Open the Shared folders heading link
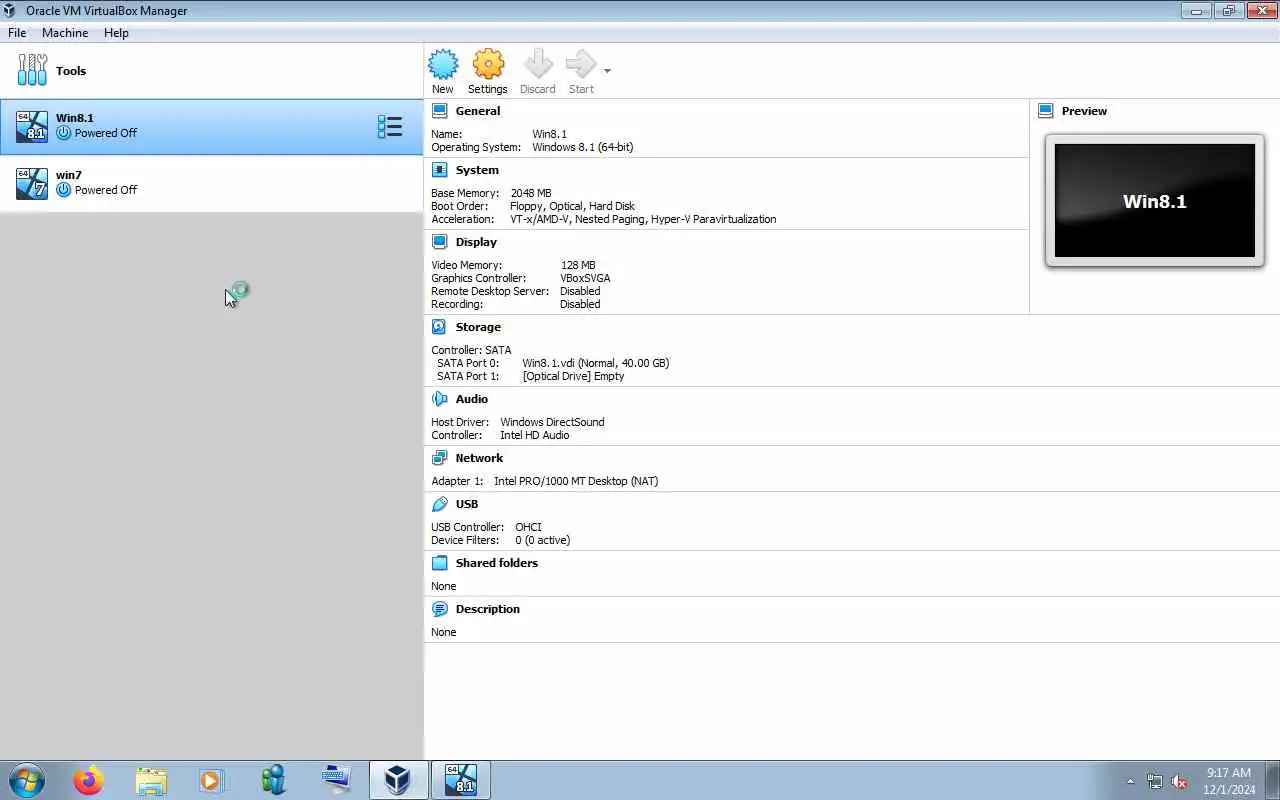This screenshot has width=1280, height=800. pos(497,563)
